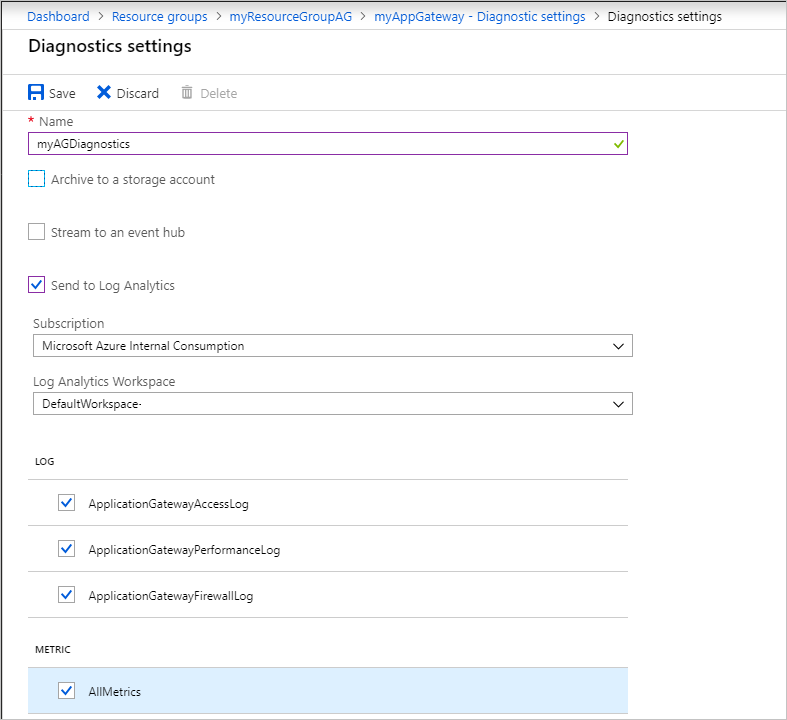Toggle the ApplicationGatewayFirewallLog checkbox
The image size is (787, 720).
(67, 595)
